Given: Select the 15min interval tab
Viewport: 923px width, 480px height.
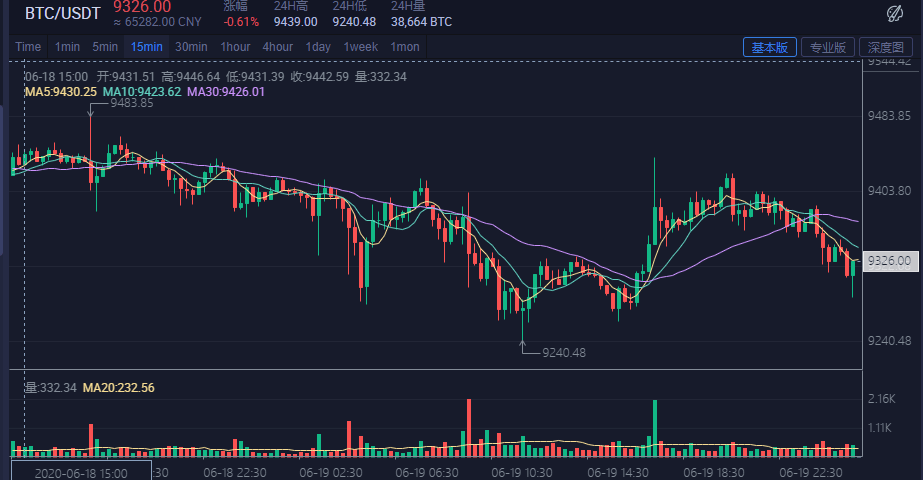Looking at the screenshot, I should (147, 47).
